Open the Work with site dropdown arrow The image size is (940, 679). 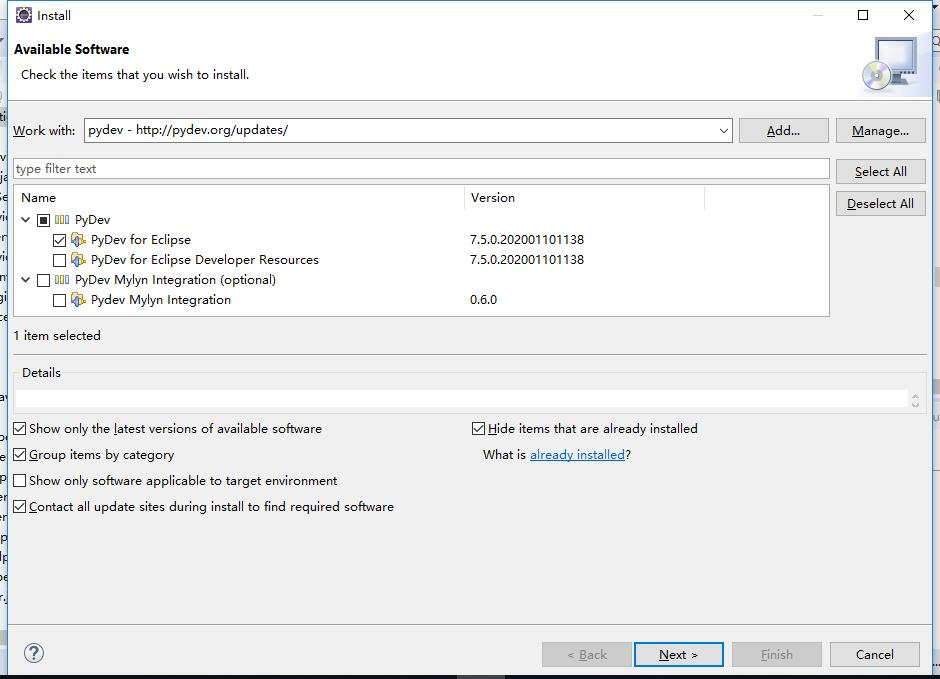[724, 131]
